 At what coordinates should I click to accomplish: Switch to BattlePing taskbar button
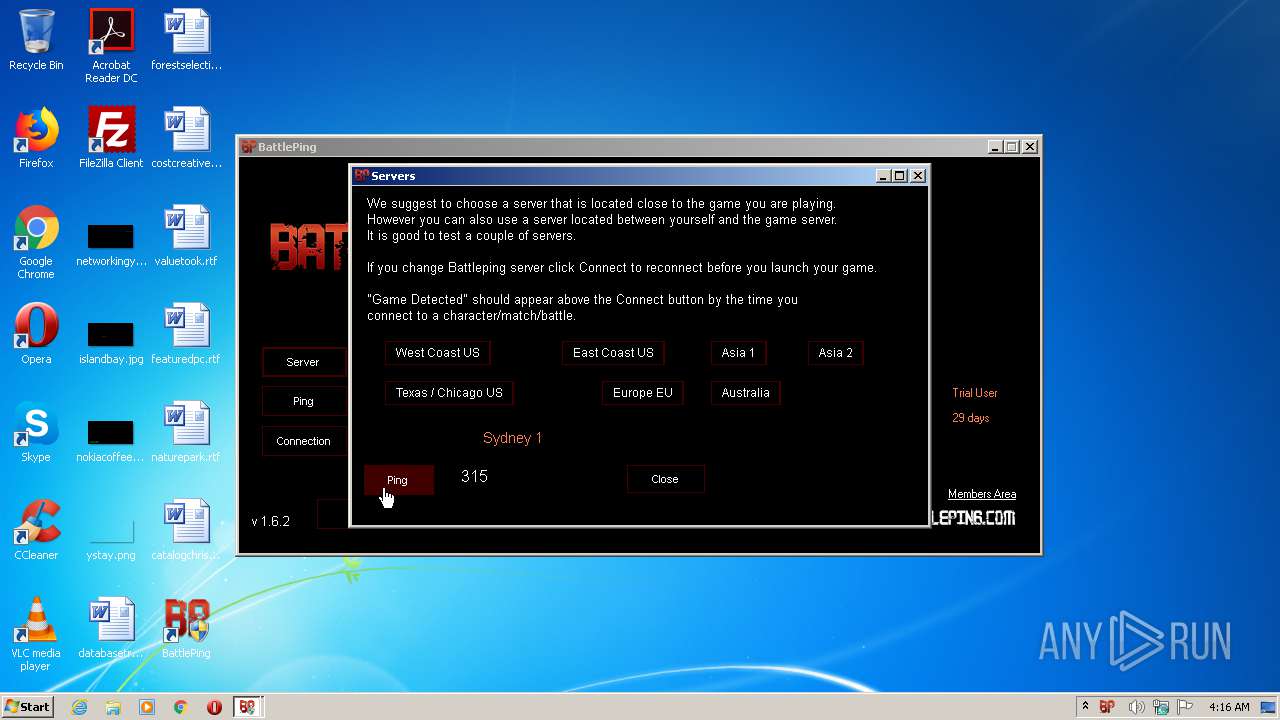247,707
